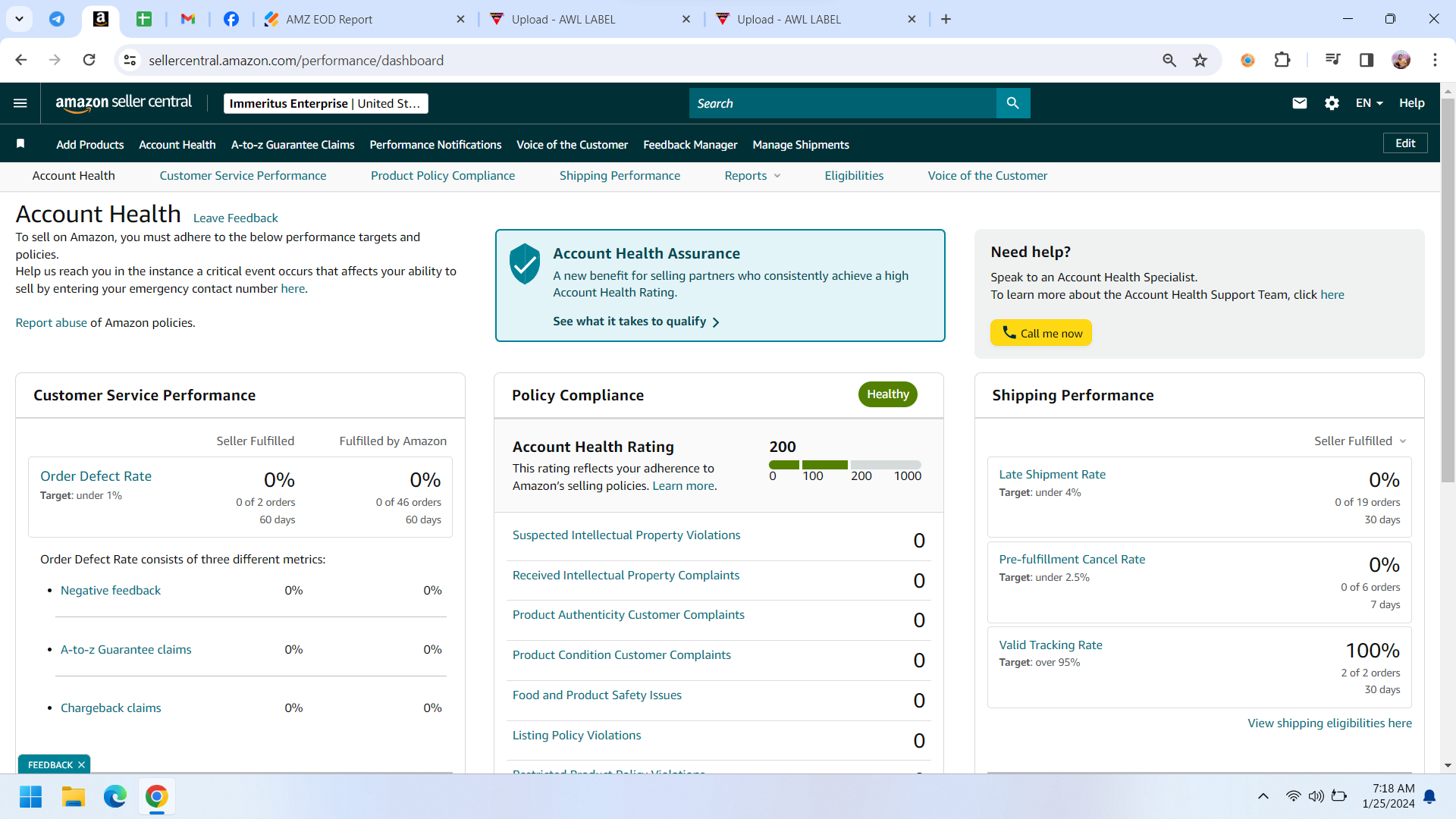Open the Eligibilities tab
This screenshot has height=819, width=1456.
pos(854,175)
